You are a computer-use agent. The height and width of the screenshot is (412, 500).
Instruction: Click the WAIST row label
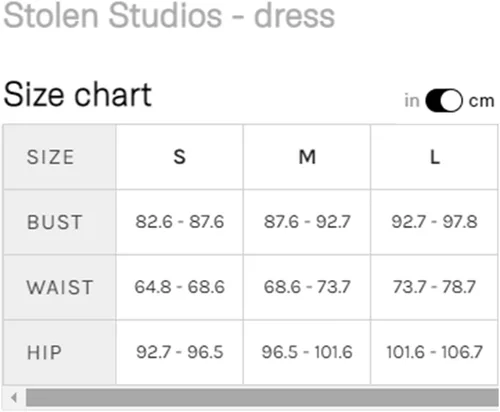tap(59, 287)
